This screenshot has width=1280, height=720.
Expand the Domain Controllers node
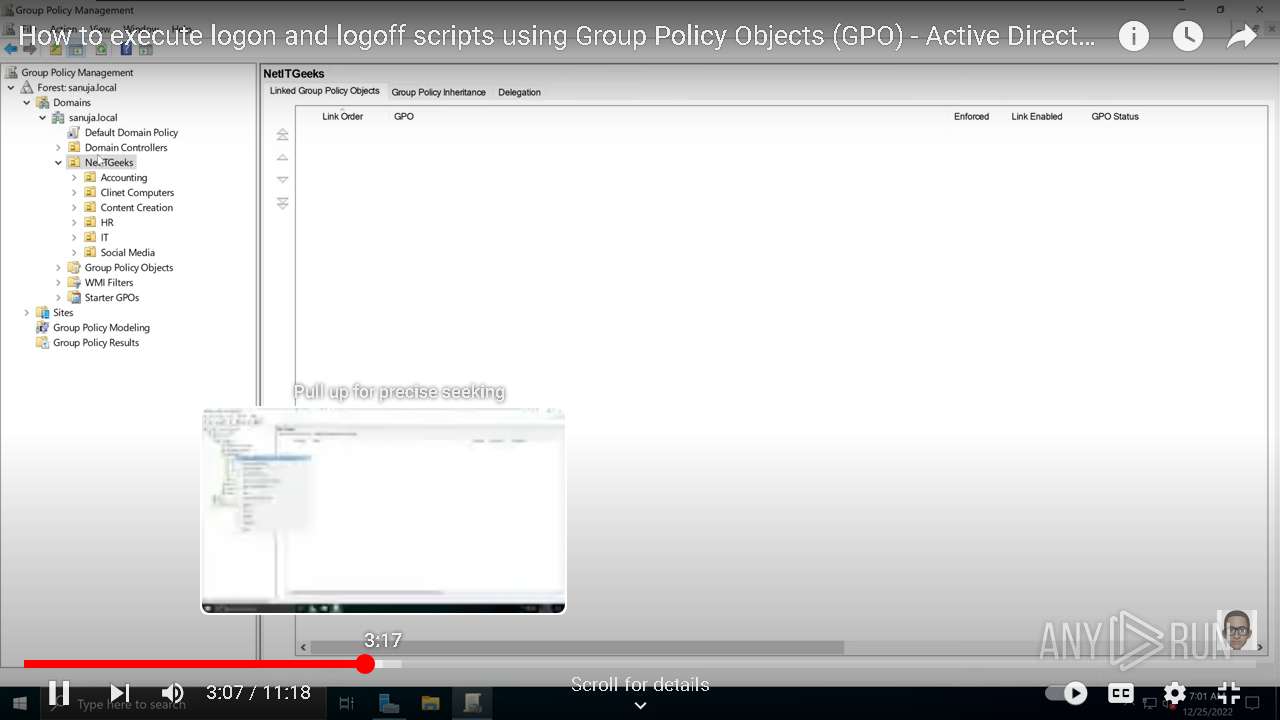coord(59,148)
